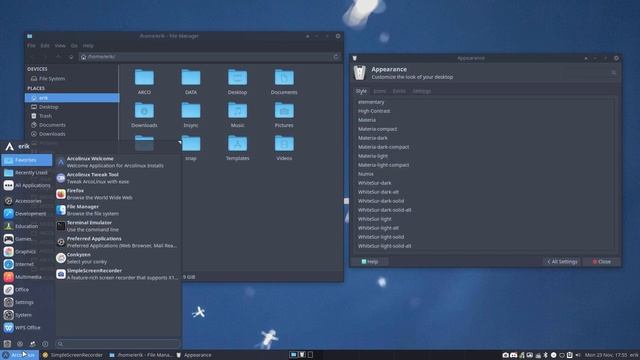Select the Style tab in Appearance
640x360 pixels.
(x=361, y=91)
